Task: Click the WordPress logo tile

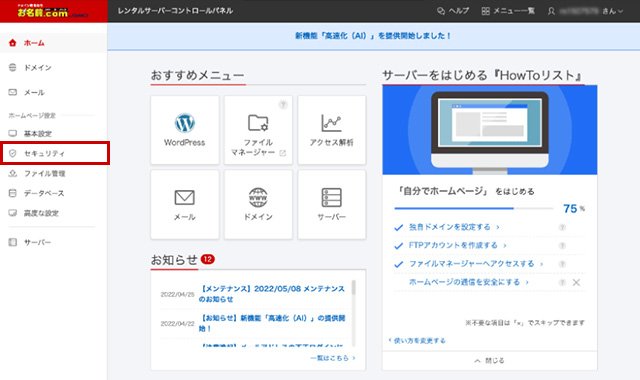Action: coord(184,130)
